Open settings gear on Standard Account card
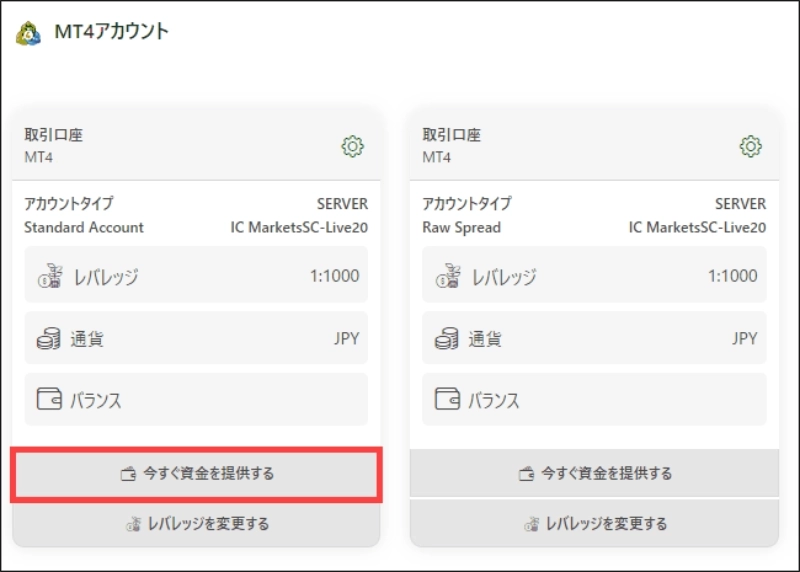Screen dimensions: 800x572 [352, 147]
